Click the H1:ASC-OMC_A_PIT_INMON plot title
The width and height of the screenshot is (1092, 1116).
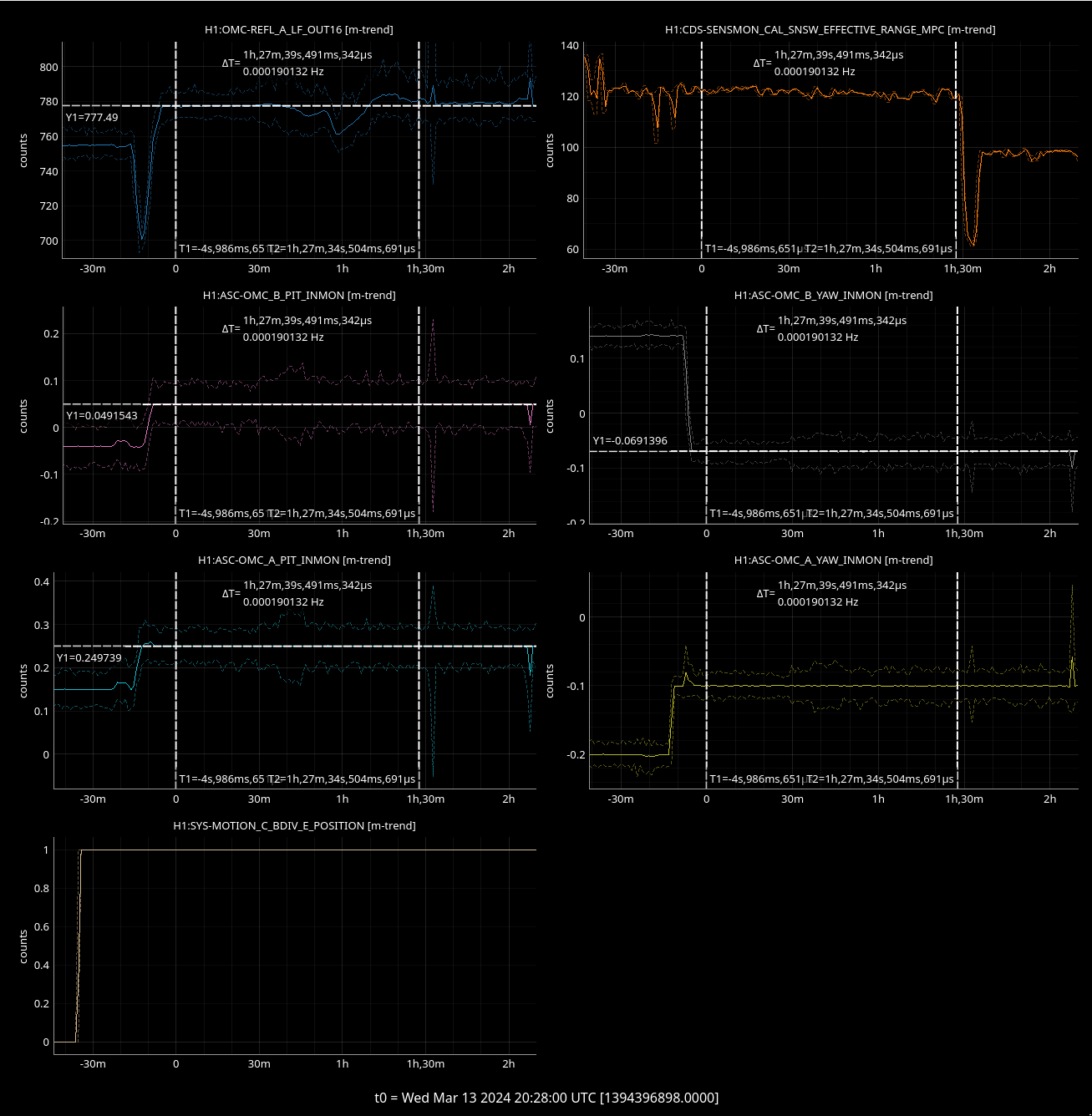(x=294, y=560)
